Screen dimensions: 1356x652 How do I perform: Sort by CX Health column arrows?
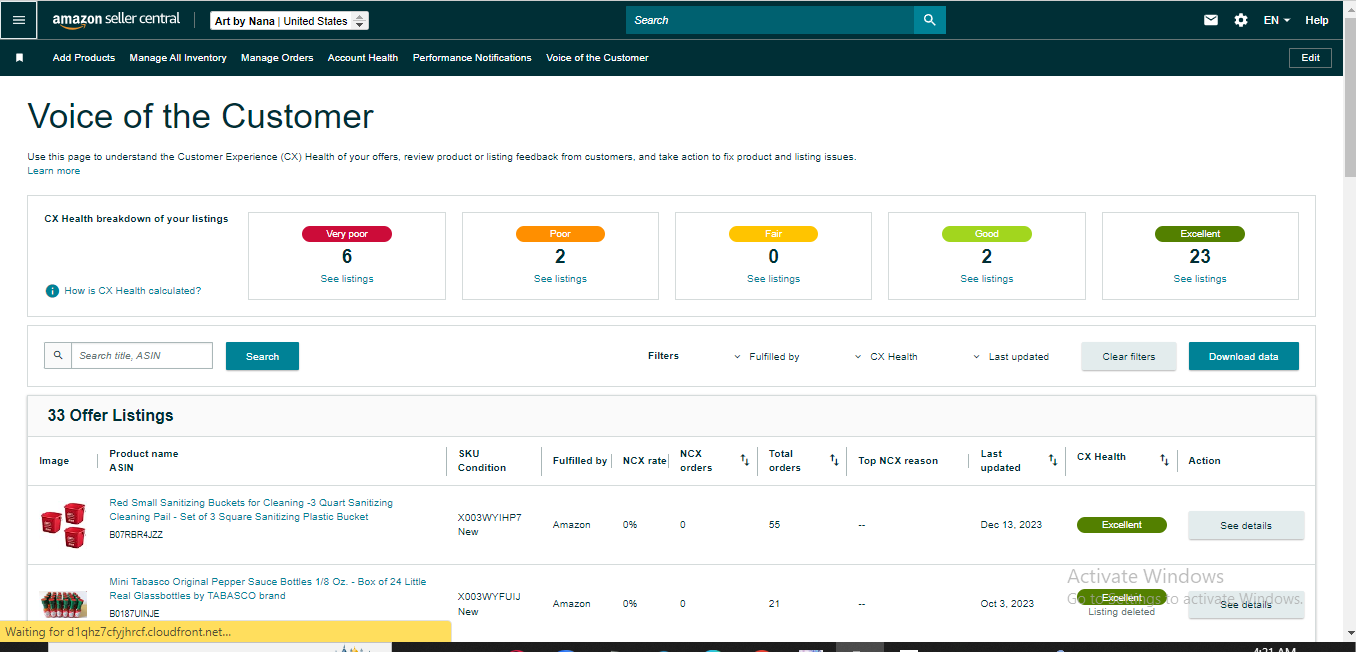(1164, 460)
